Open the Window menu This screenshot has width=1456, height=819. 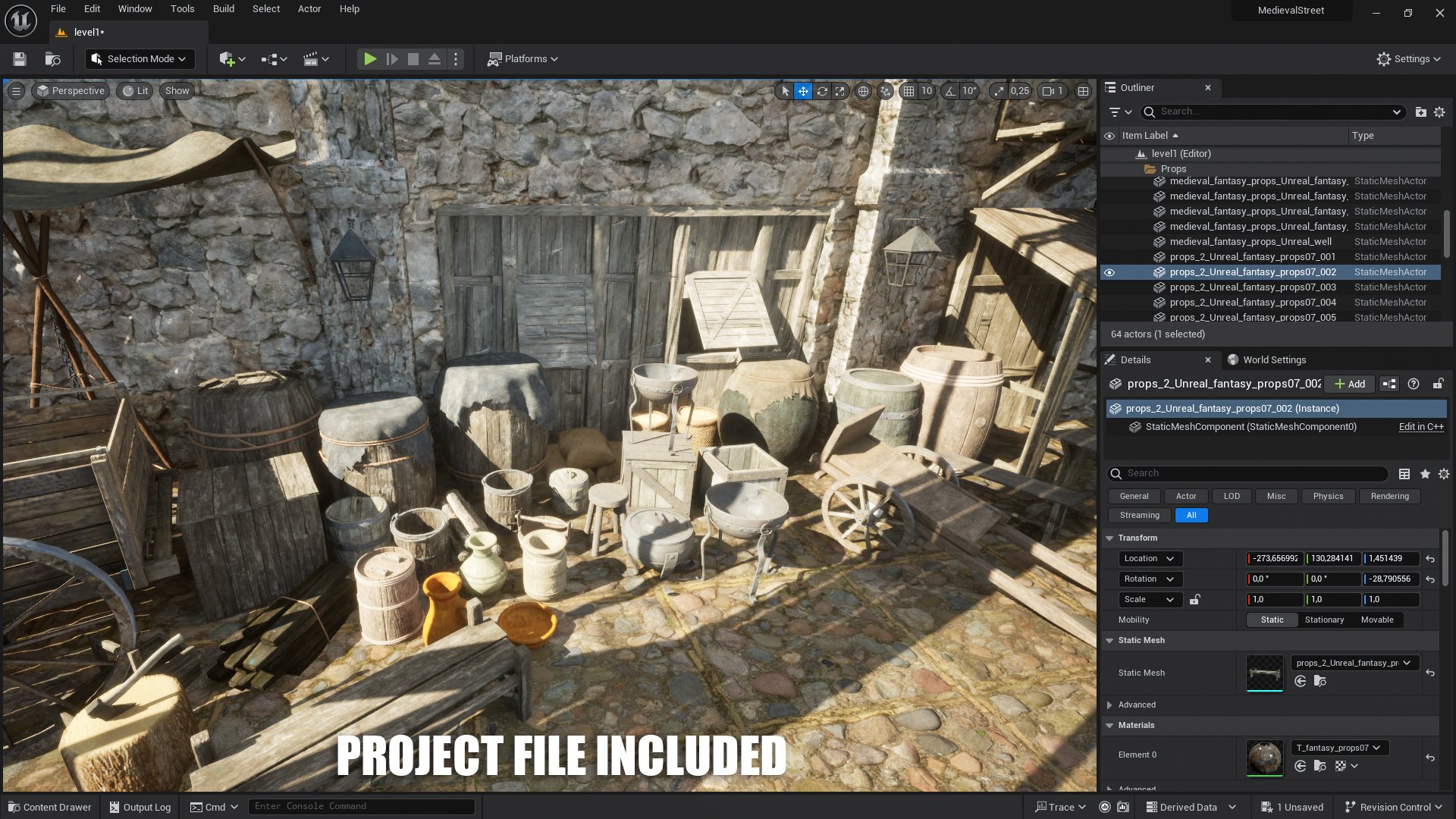pyautogui.click(x=135, y=9)
